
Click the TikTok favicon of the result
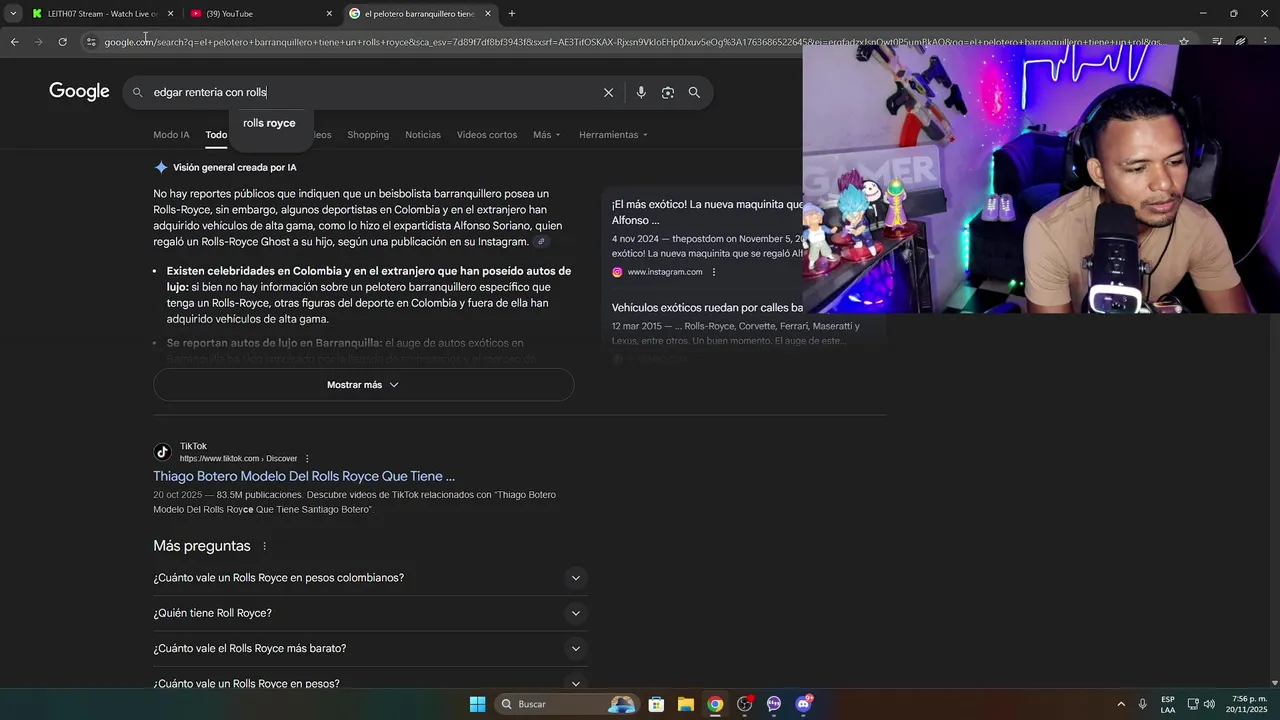(163, 452)
